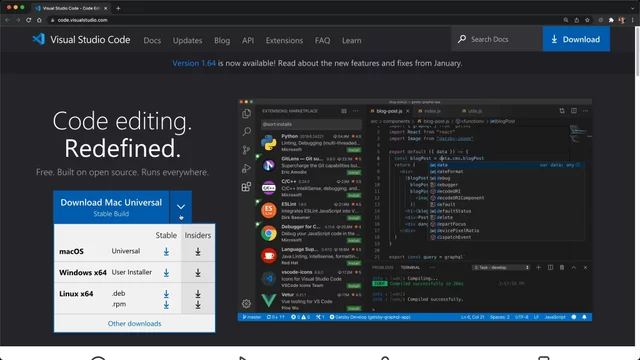Open the Extensions navigation item
Screen dimensions: 640x360
point(284,40)
